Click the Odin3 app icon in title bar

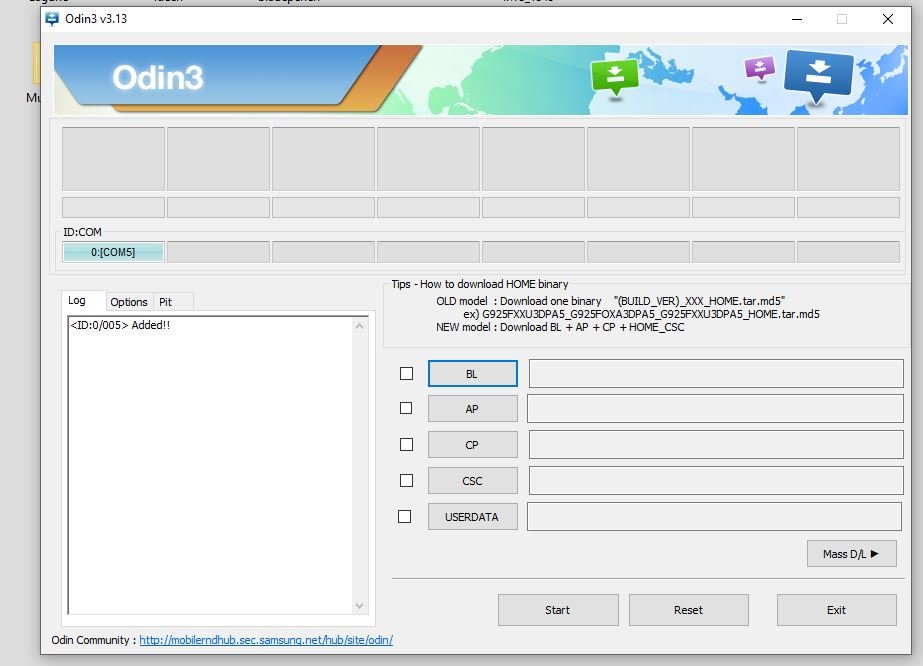pyautogui.click(x=52, y=19)
